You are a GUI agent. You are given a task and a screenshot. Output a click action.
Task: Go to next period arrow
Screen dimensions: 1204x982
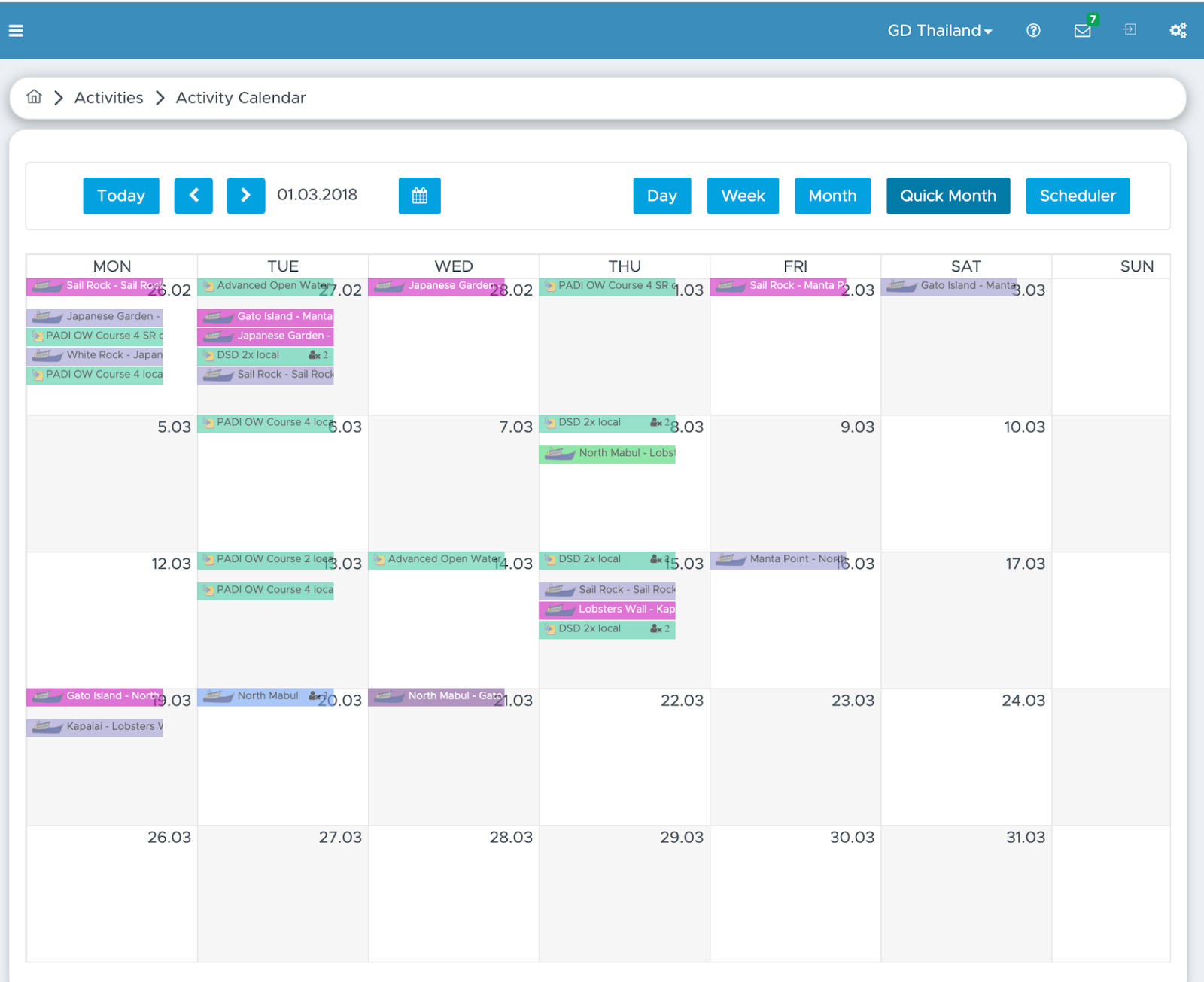pyautogui.click(x=246, y=196)
